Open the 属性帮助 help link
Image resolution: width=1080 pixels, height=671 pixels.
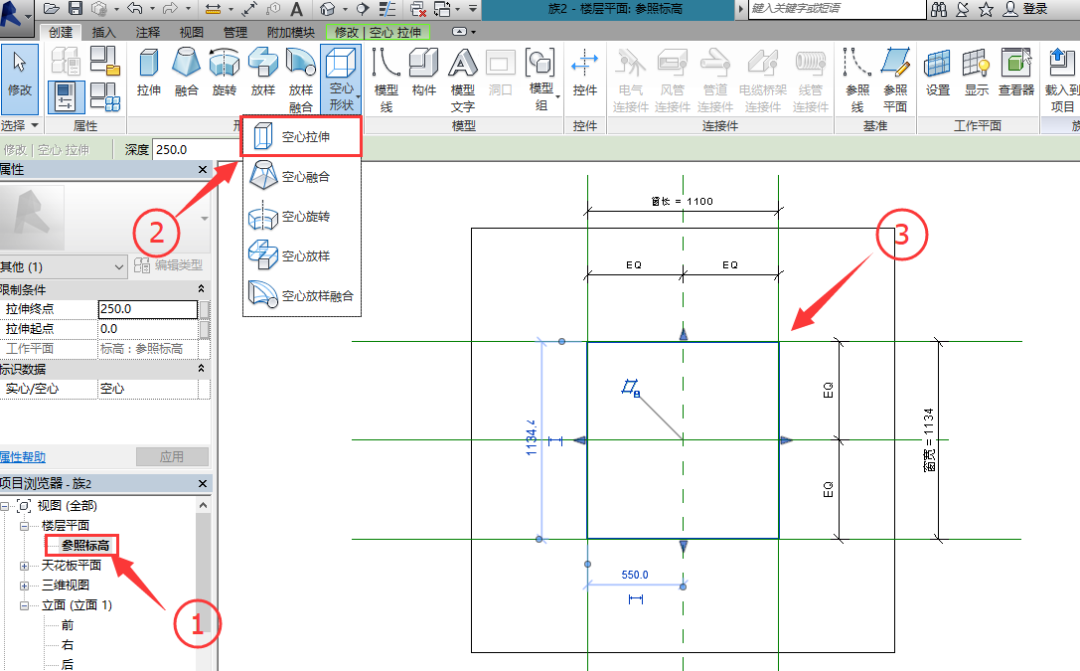tap(23, 457)
